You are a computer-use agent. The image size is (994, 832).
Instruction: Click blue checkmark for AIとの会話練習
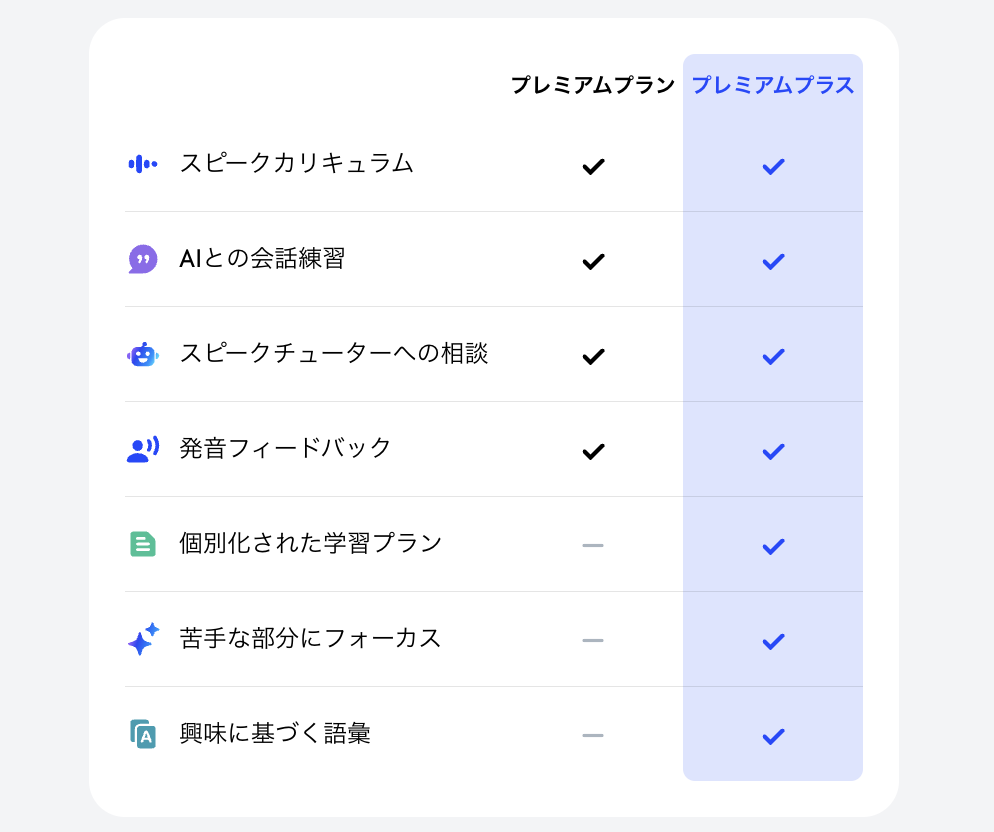click(x=773, y=261)
